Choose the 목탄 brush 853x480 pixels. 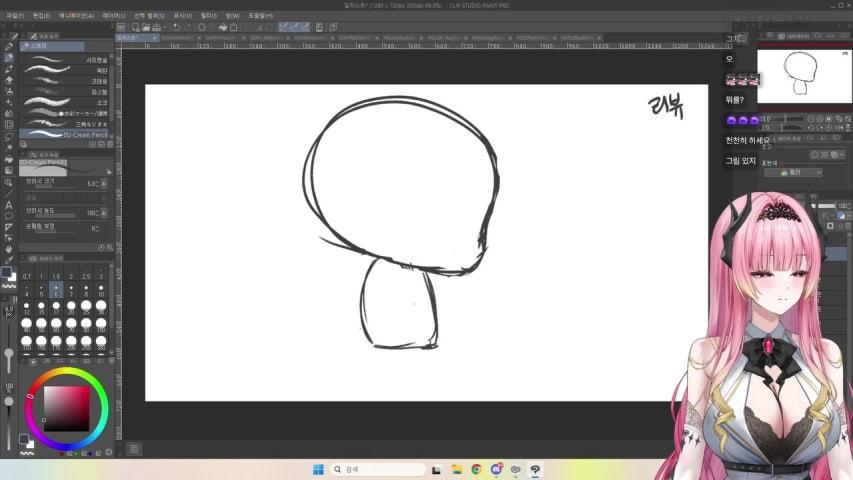pyautogui.click(x=65, y=70)
